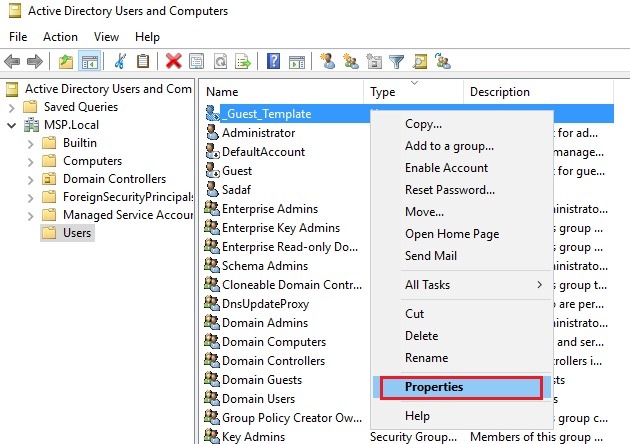The height and width of the screenshot is (444, 630).
Task: Select Reset Password... in context menu
Action: click(x=449, y=190)
